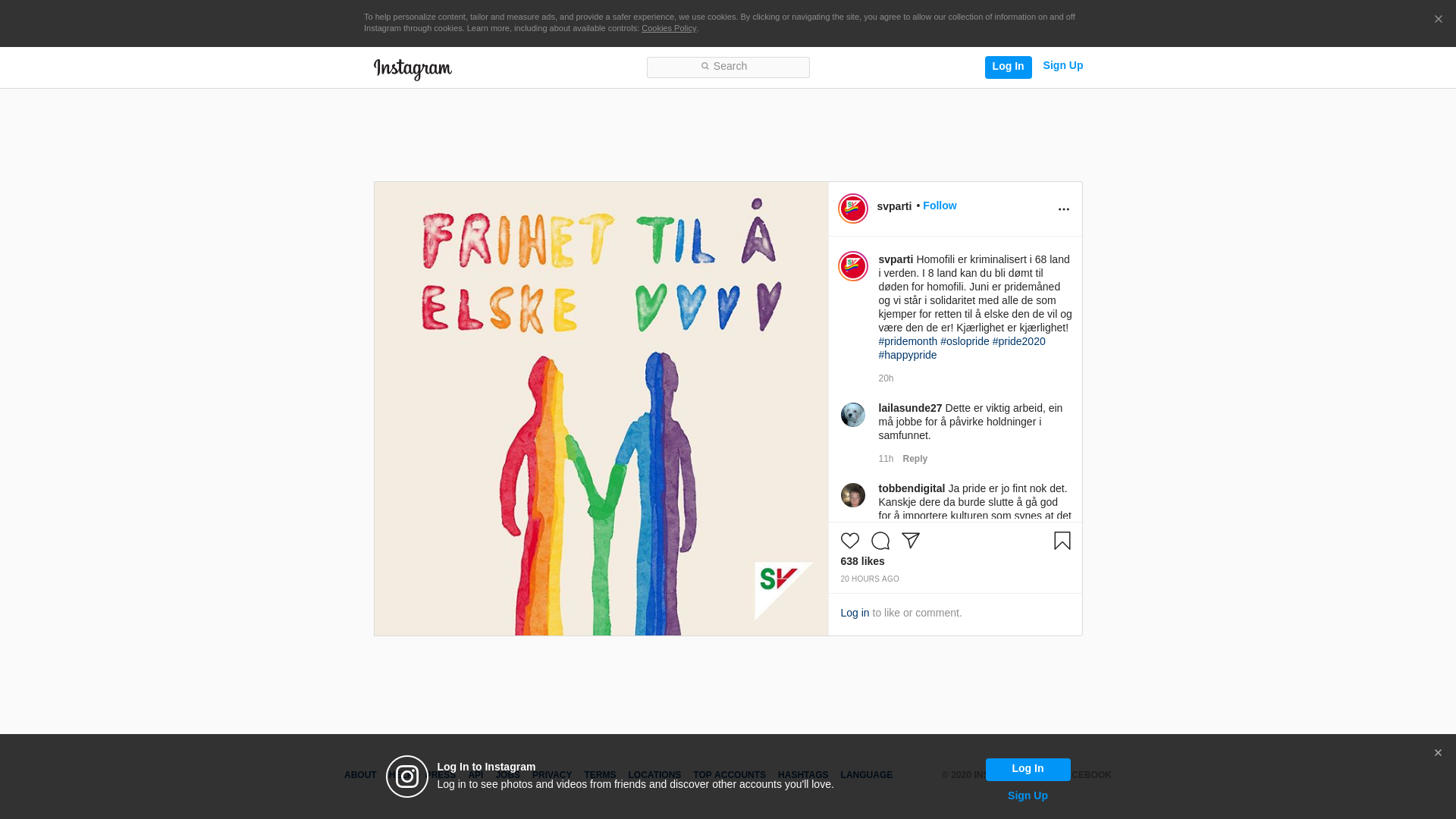1456x819 pixels.
Task: Open the comment bubble icon
Action: click(880, 541)
